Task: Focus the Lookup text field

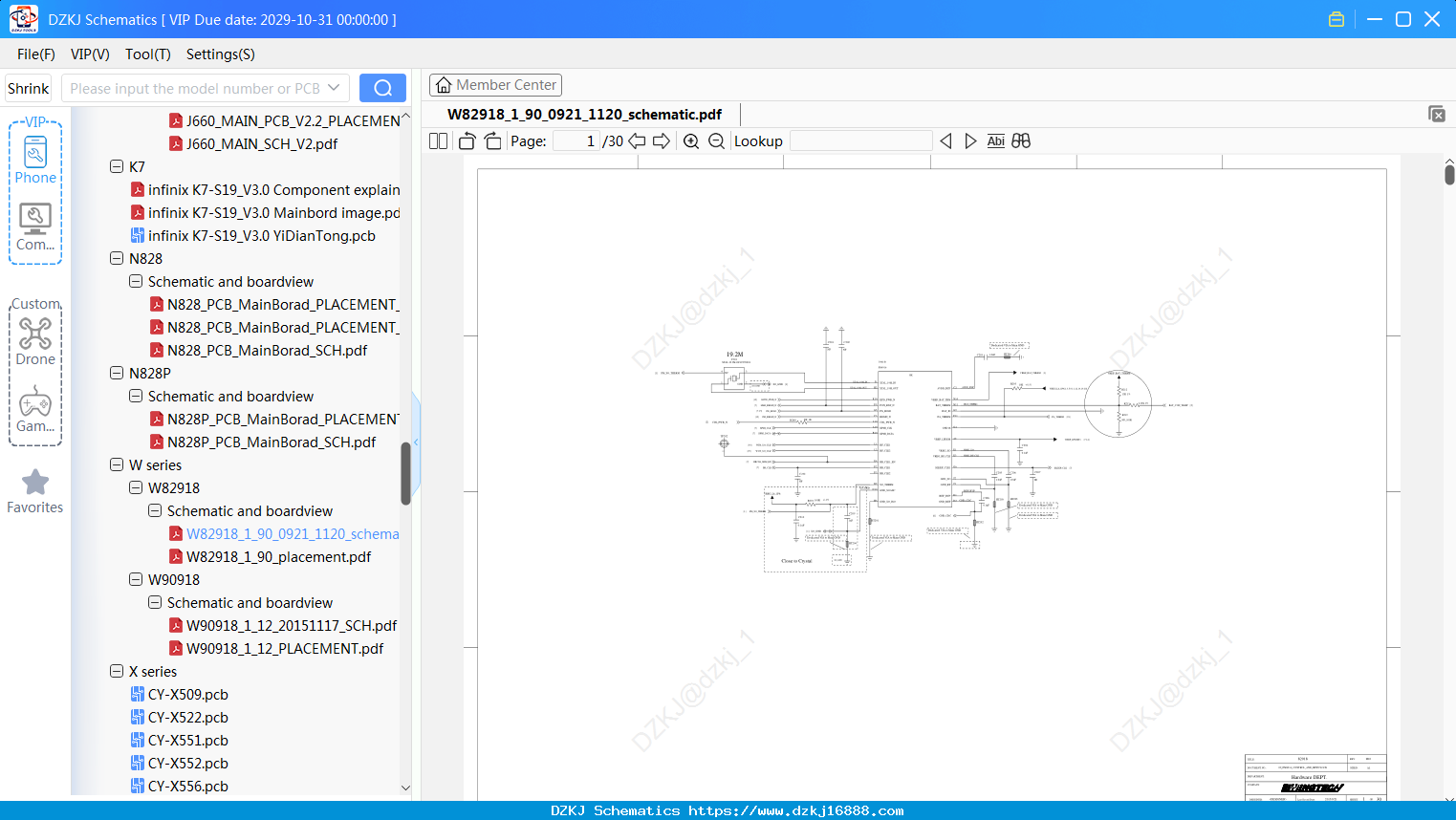Action: (861, 140)
